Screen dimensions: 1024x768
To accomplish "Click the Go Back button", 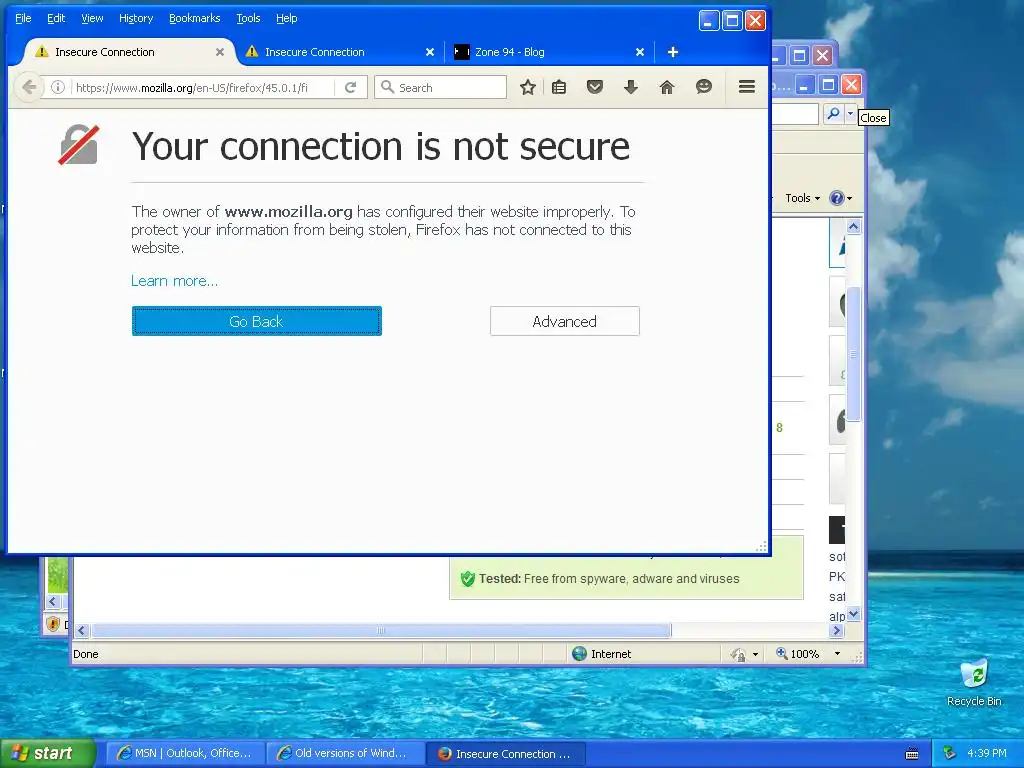I will pos(257,321).
